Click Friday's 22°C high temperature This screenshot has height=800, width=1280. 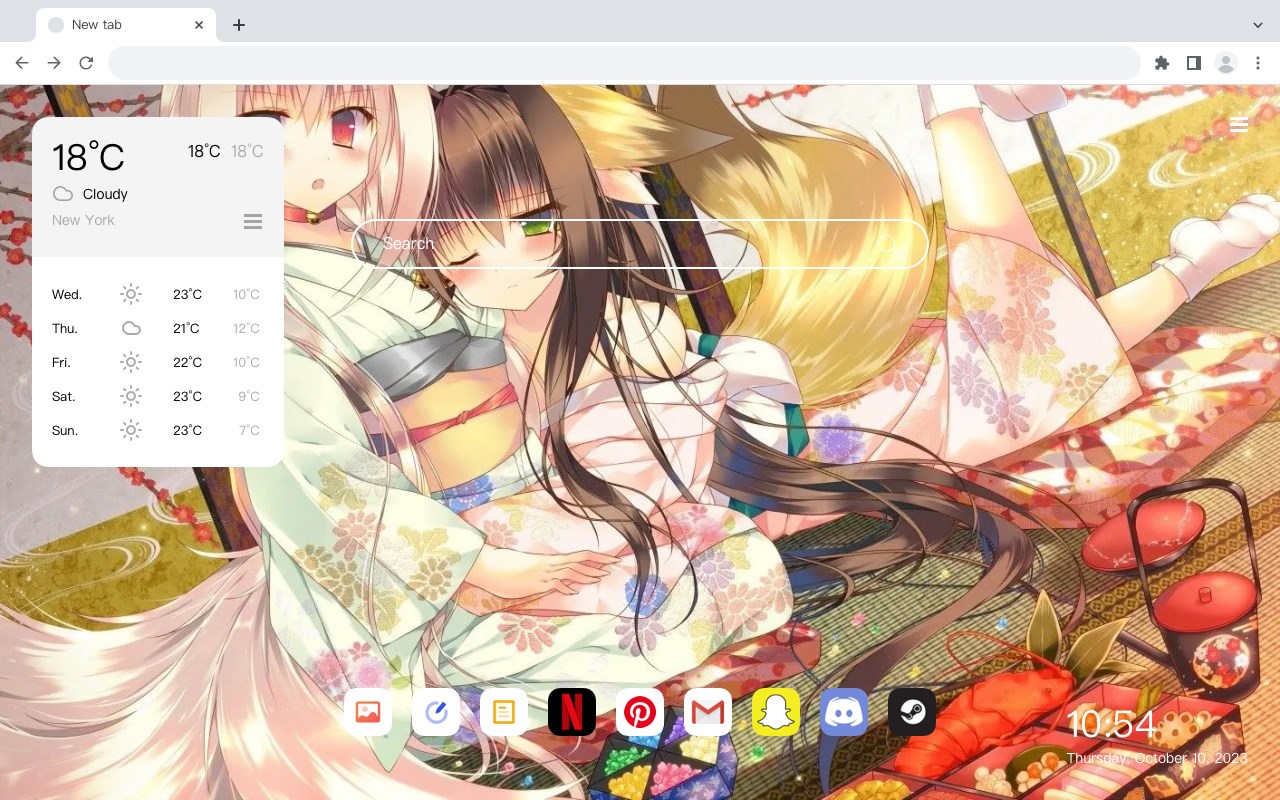pos(187,363)
